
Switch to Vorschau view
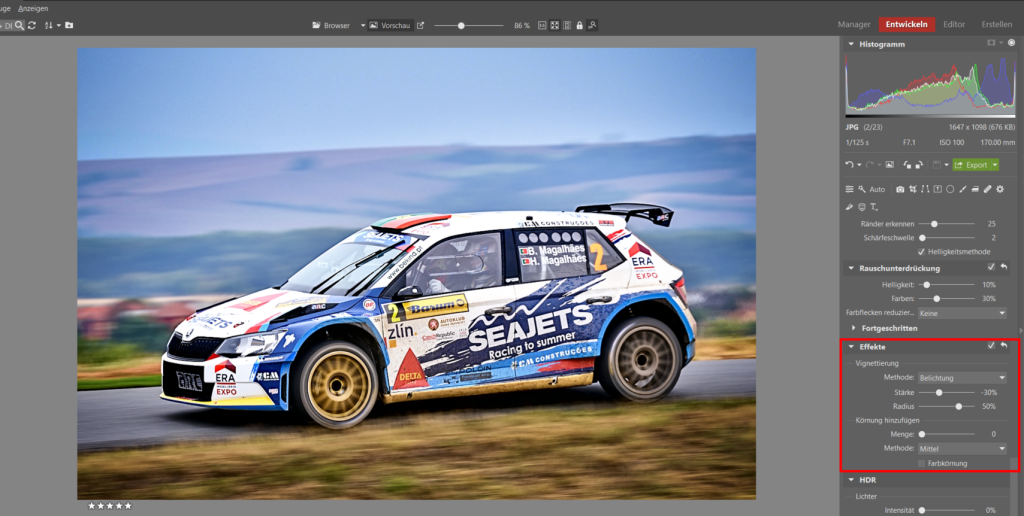tap(390, 25)
